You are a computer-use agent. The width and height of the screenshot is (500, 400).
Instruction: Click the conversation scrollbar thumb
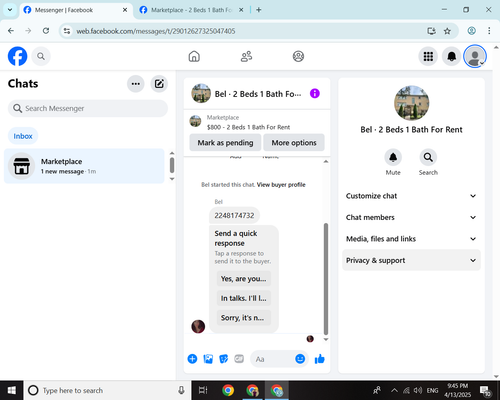[326, 279]
